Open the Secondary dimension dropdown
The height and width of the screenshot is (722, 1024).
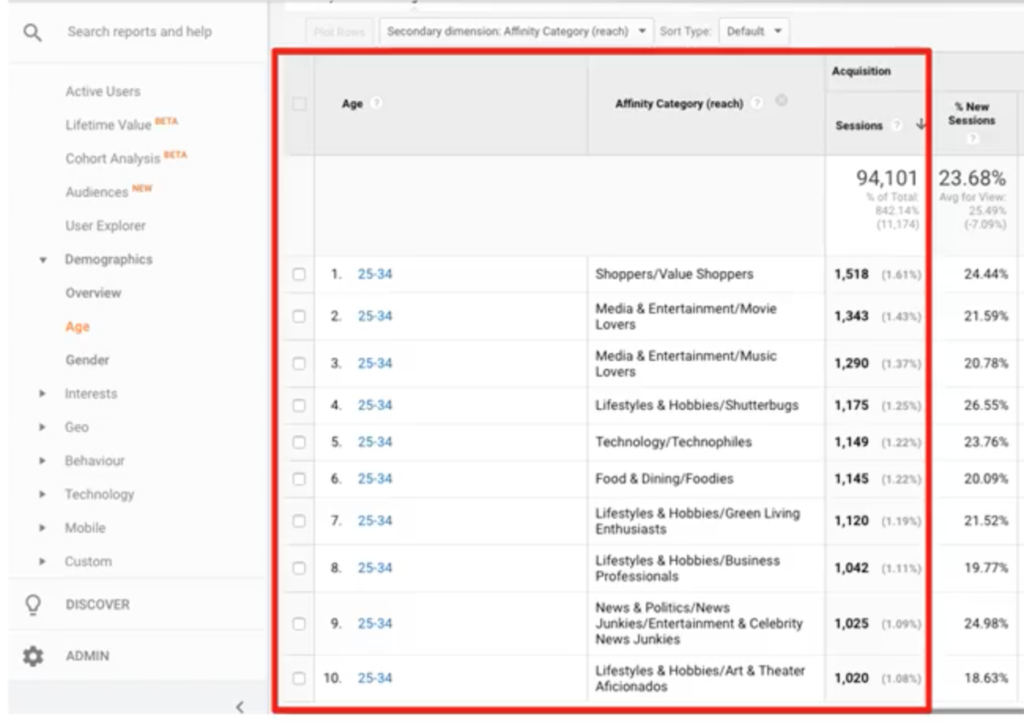pos(516,32)
